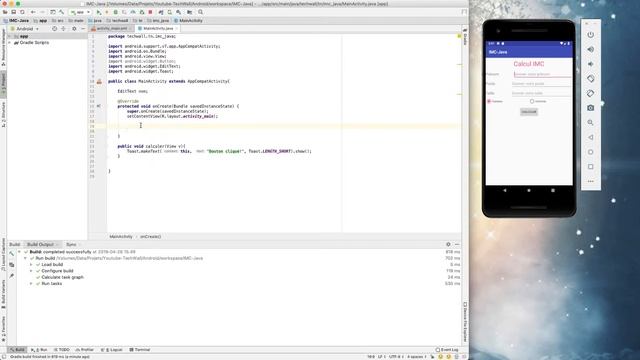Image resolution: width=640 pixels, height=360 pixels.
Task: Click onCreate() breadcrumb below editor
Action: 151,237
